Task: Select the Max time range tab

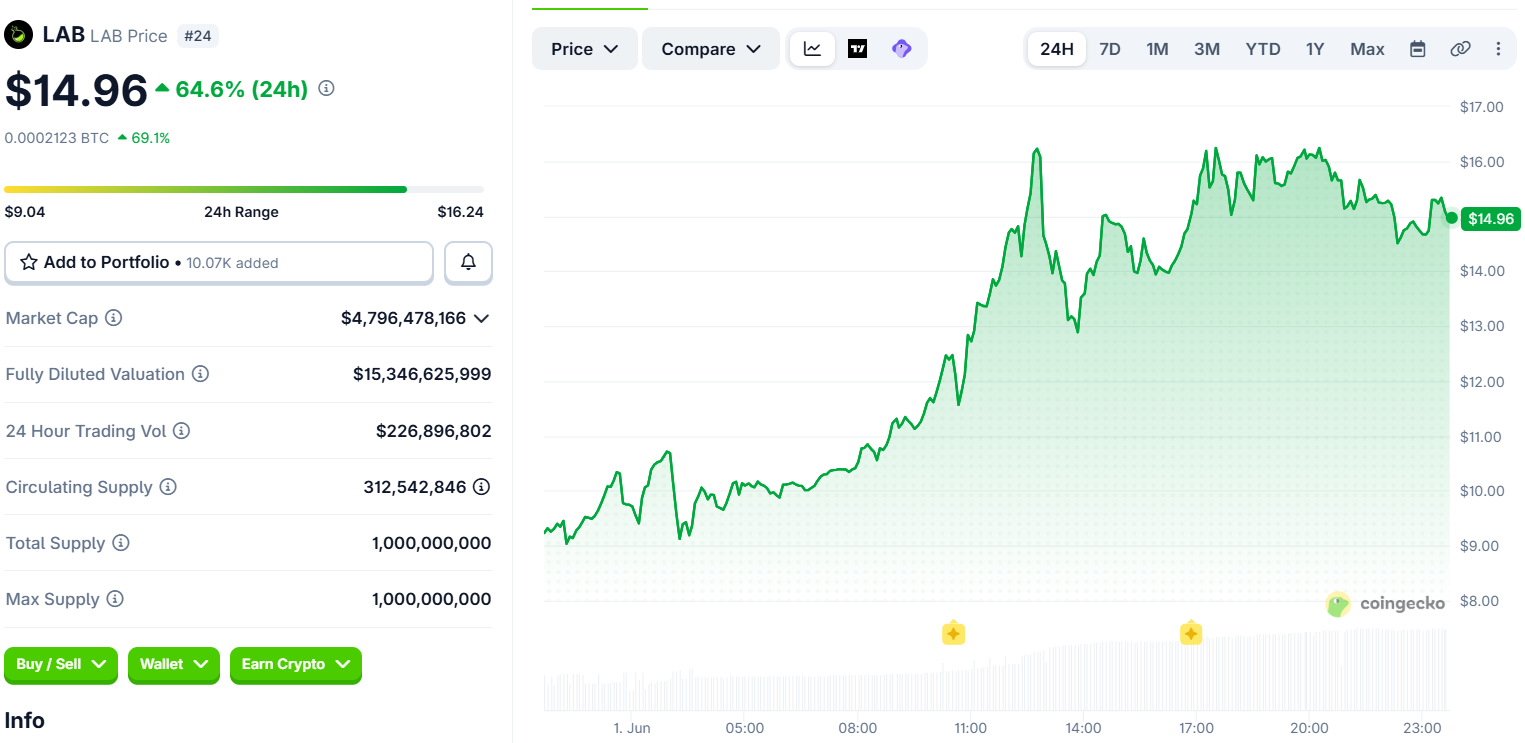Action: (1367, 49)
